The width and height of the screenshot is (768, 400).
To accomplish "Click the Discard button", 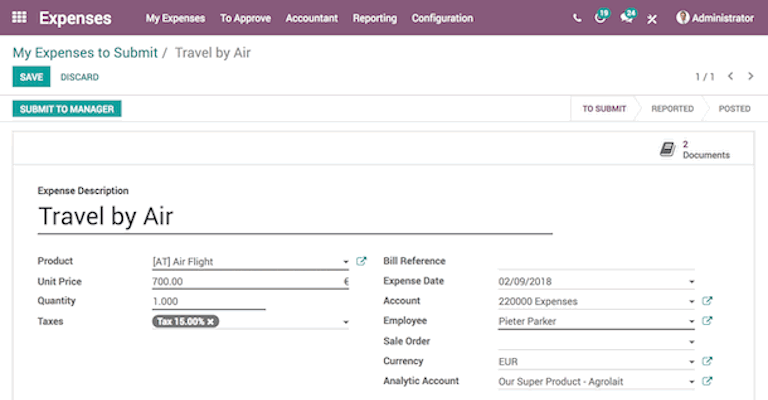I will coord(79,77).
